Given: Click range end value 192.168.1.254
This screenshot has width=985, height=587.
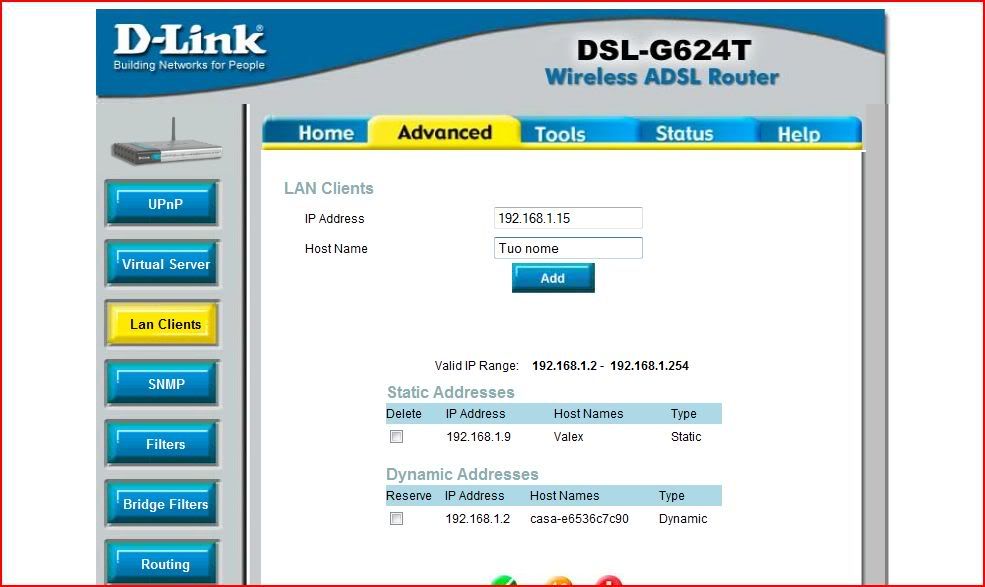Looking at the screenshot, I should pyautogui.click(x=650, y=366).
